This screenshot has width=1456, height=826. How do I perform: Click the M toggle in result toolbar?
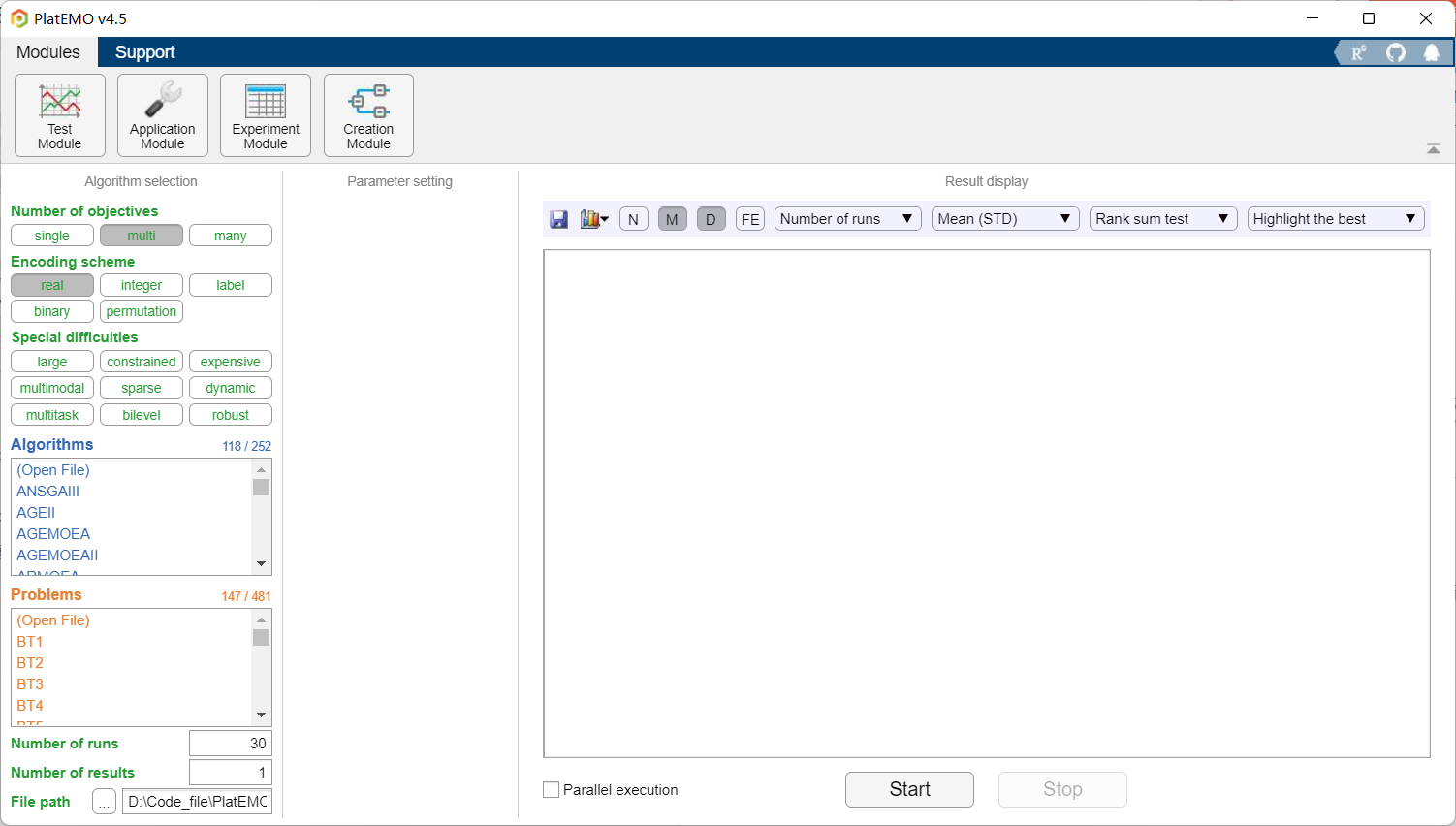click(x=672, y=219)
